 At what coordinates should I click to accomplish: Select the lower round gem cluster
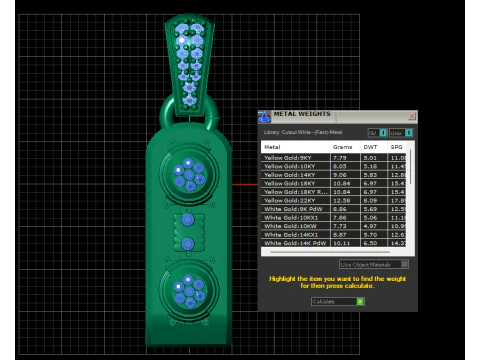pyautogui.click(x=189, y=291)
